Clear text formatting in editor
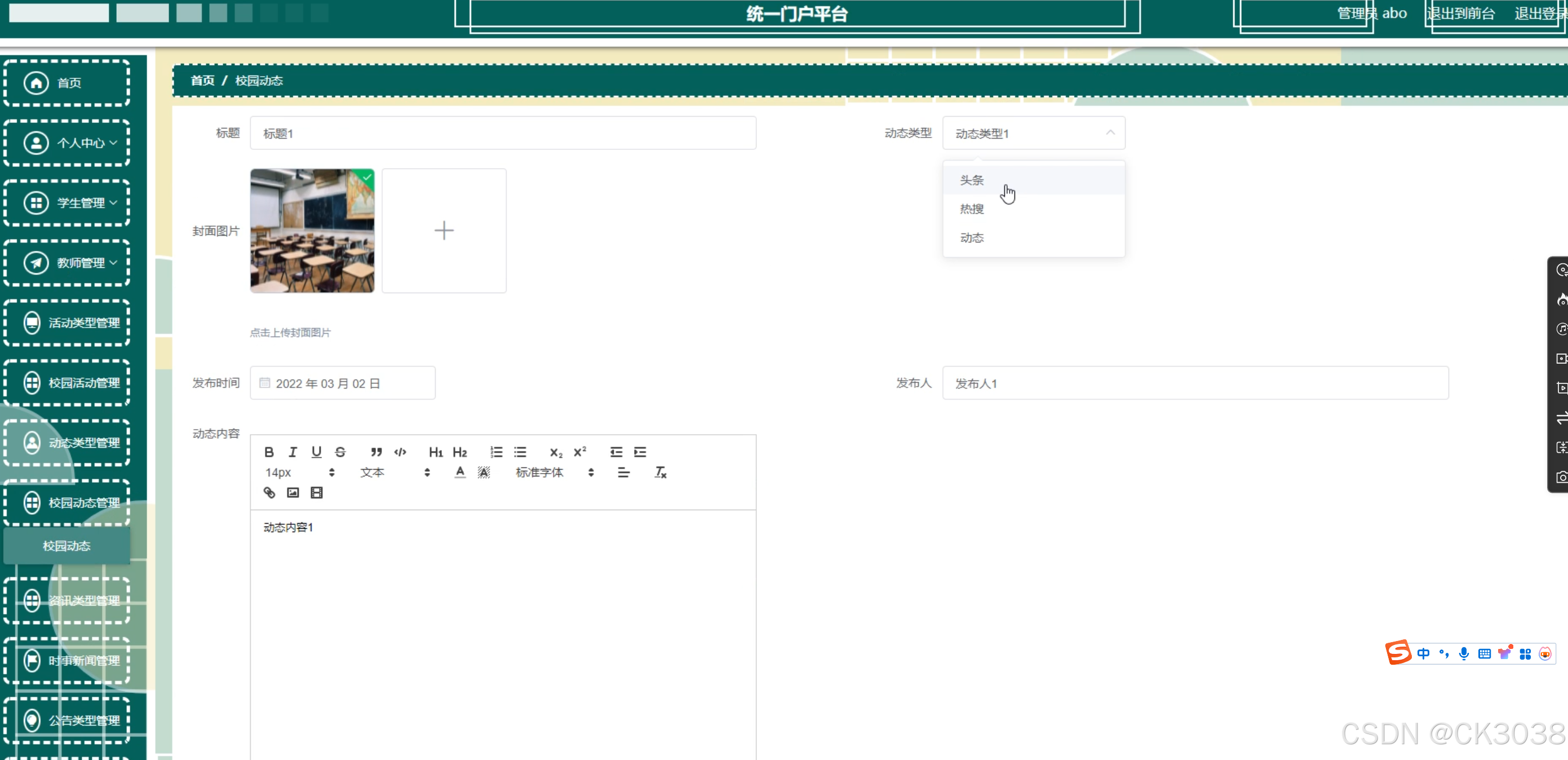 (x=661, y=472)
